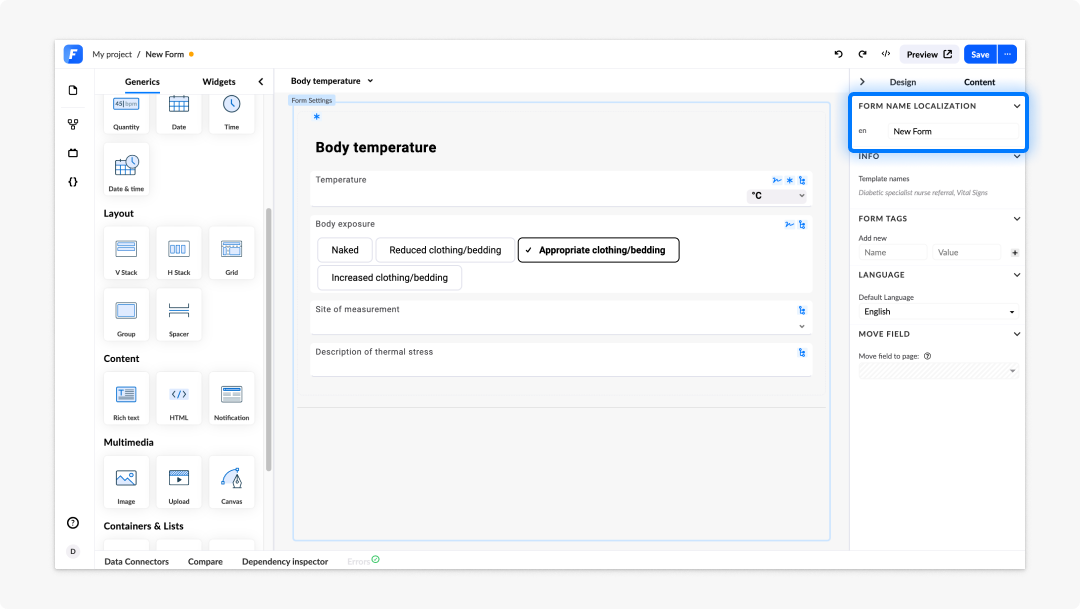Click Body exposure calculation icon
Image resolution: width=1080 pixels, height=609 pixels.
pos(789,225)
